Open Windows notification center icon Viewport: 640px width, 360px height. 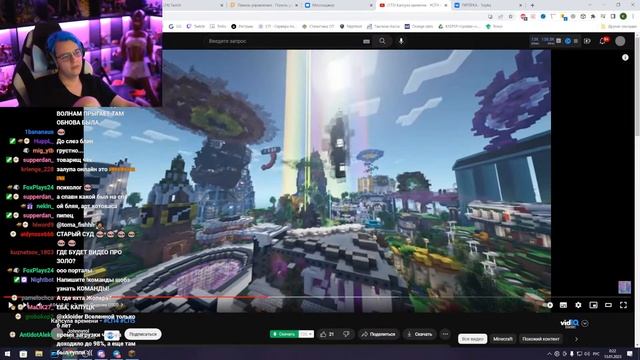click(x=630, y=353)
